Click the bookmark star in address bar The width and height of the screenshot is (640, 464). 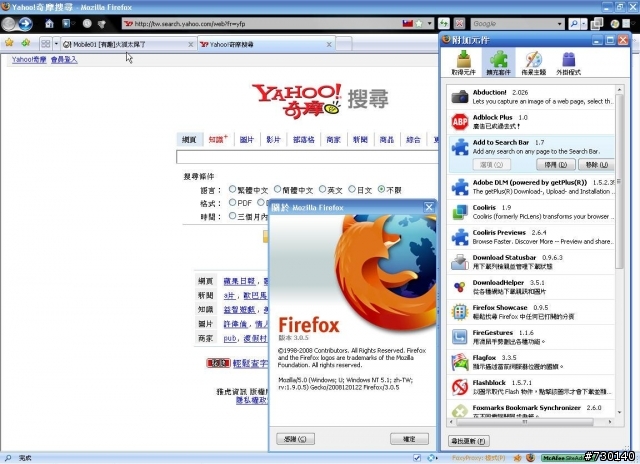tap(419, 24)
